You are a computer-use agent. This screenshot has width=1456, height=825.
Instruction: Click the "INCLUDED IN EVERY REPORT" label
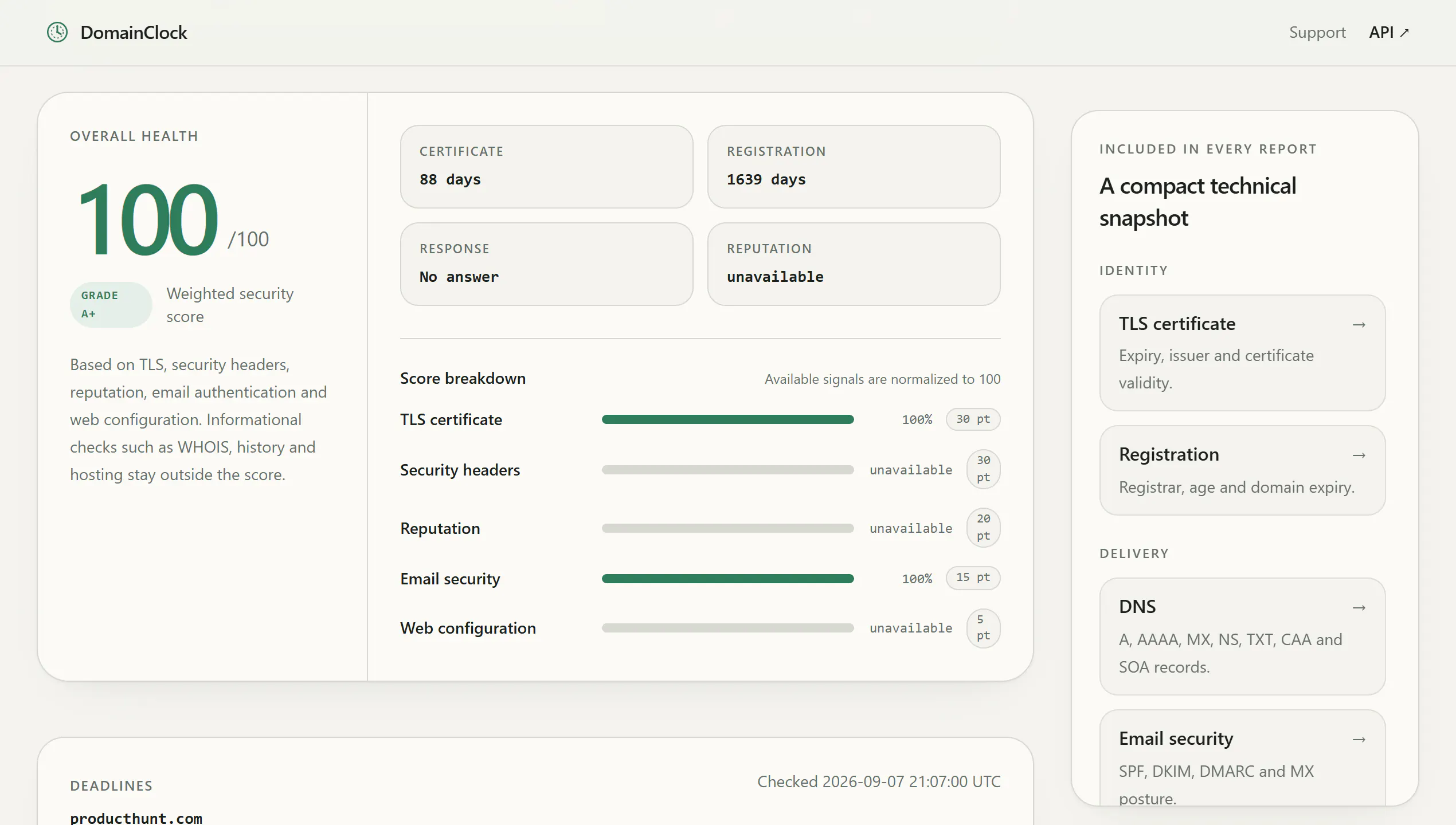(1208, 150)
